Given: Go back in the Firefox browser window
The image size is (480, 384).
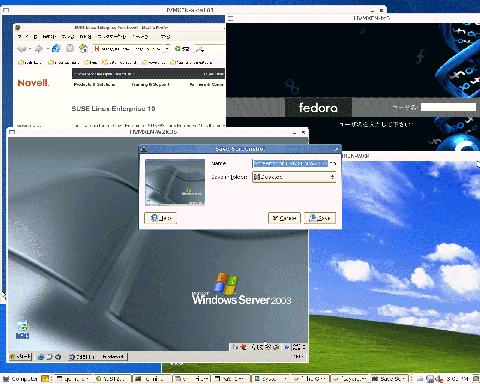Looking at the screenshot, I should click(22, 49).
